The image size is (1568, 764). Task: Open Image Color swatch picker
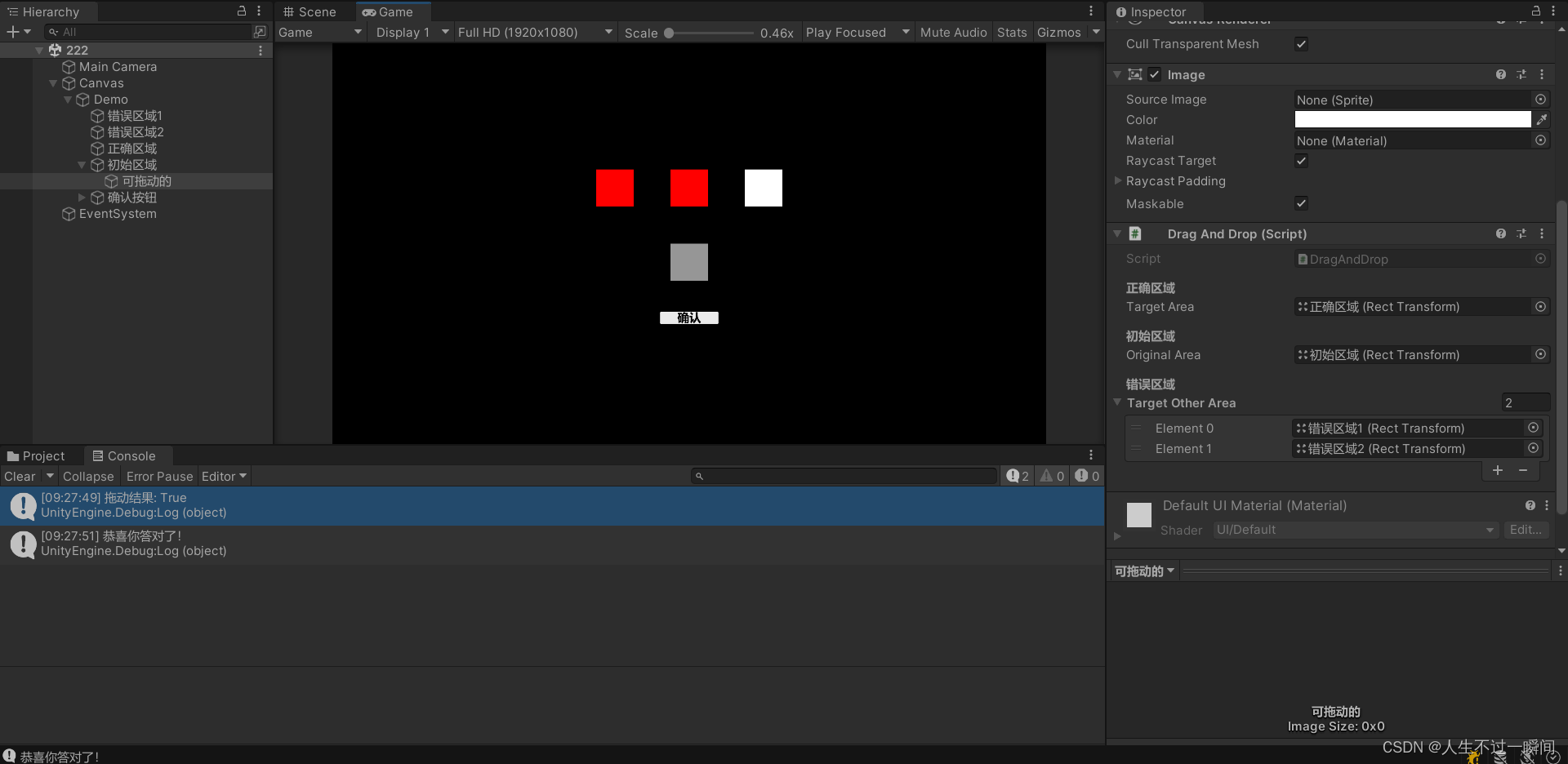pos(1413,120)
